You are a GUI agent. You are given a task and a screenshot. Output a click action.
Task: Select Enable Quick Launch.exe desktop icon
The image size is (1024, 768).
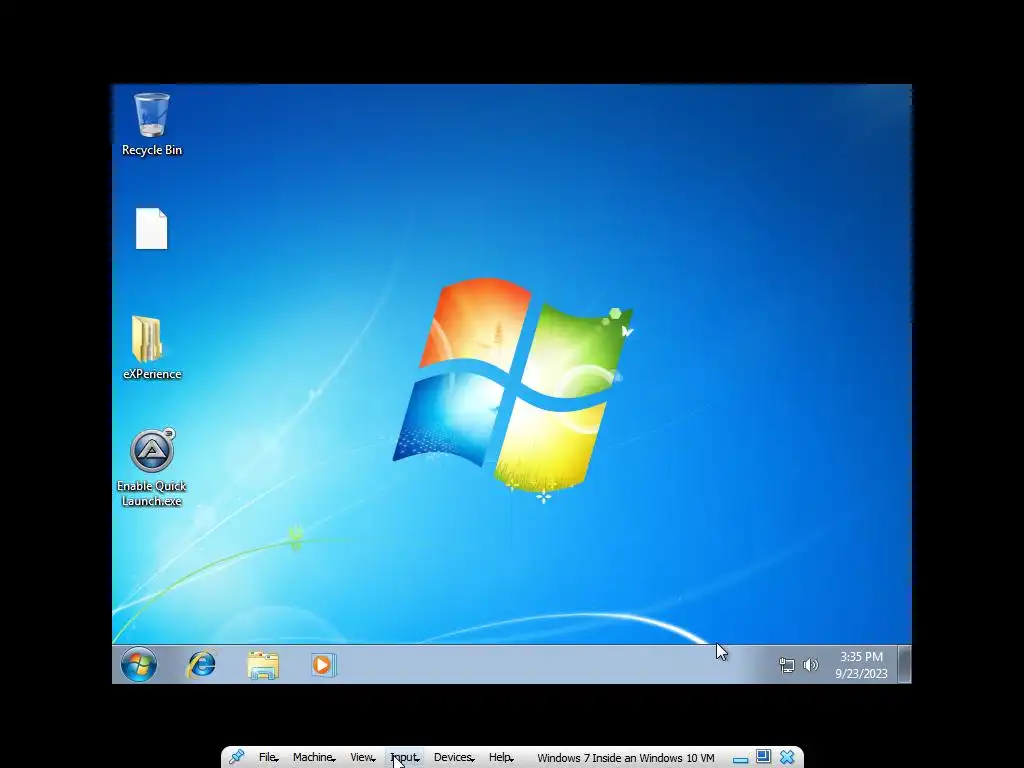point(152,468)
